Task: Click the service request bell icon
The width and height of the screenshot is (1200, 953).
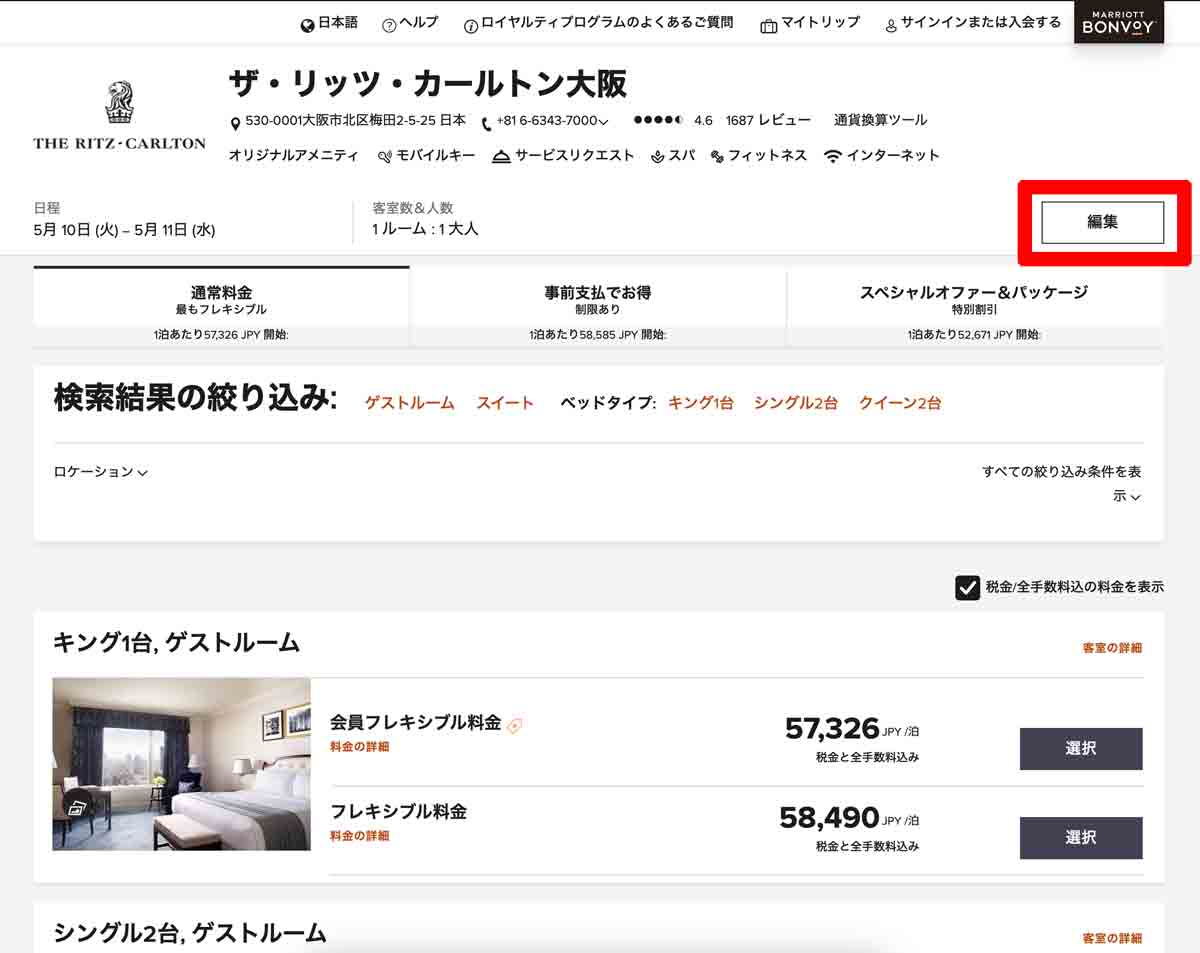Action: coord(501,156)
